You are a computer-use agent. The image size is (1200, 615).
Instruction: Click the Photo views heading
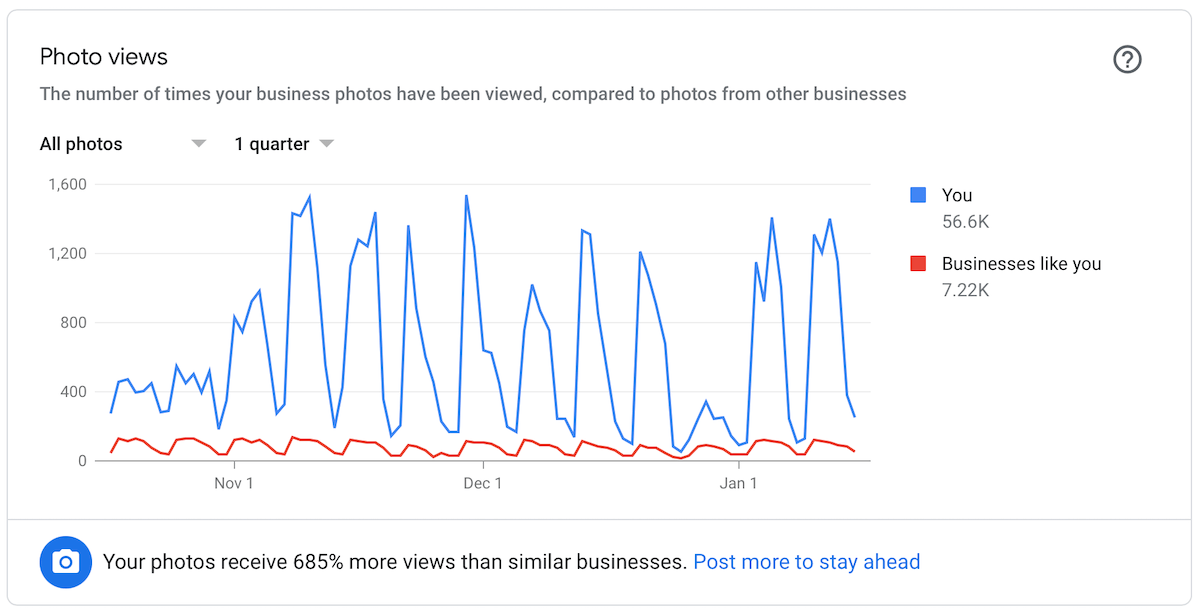(x=104, y=57)
